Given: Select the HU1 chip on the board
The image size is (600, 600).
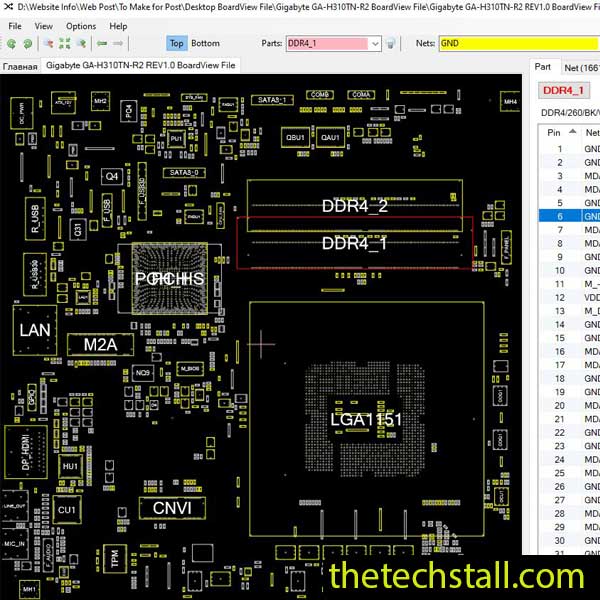Looking at the screenshot, I should (70, 466).
